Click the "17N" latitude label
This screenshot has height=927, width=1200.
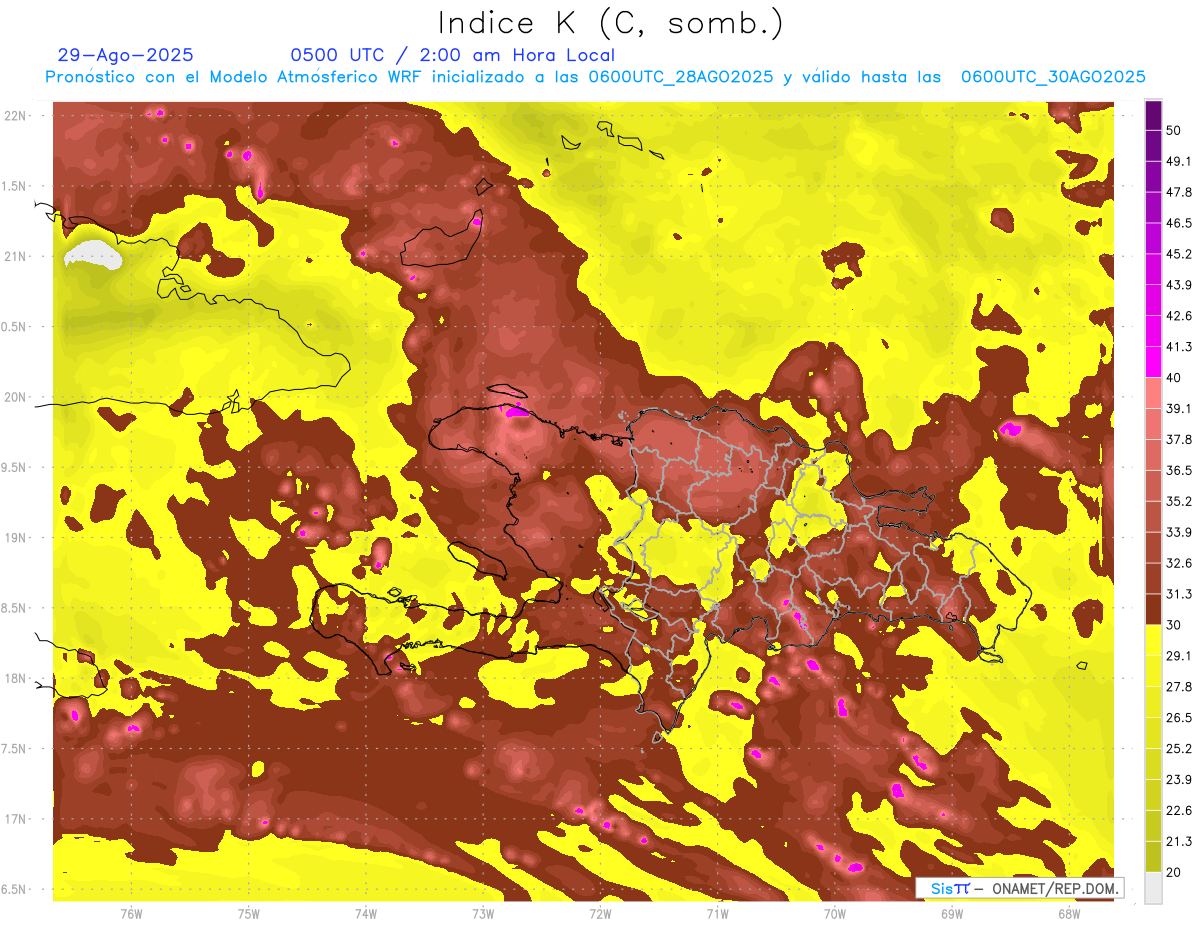click(16, 820)
